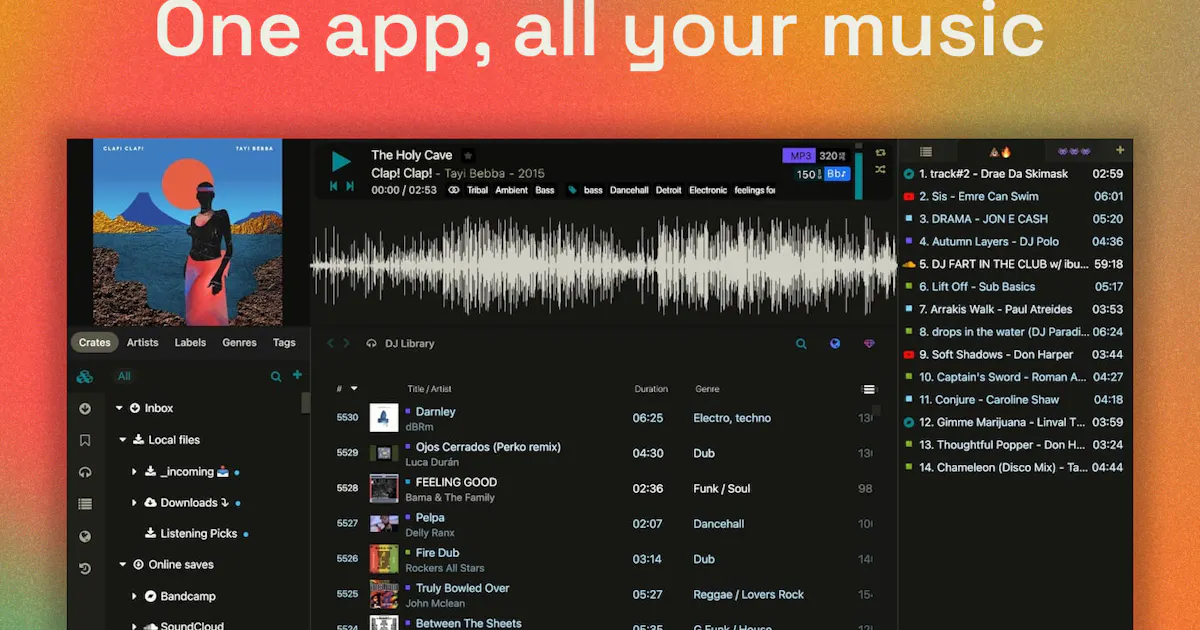Switch to the Genres tab

point(240,342)
